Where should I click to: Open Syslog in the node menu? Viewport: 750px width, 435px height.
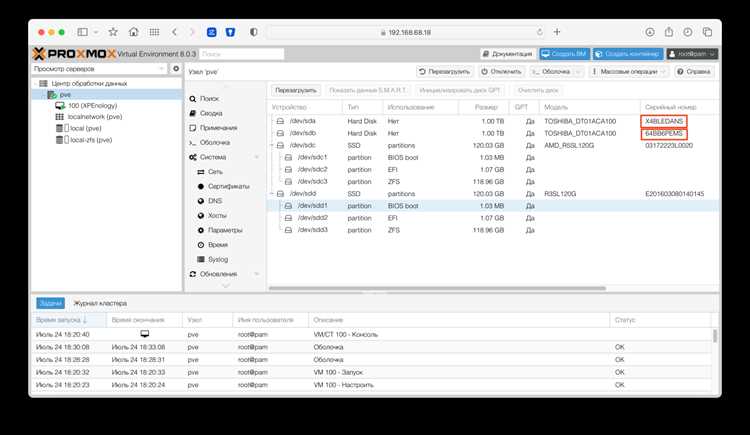pos(218,259)
